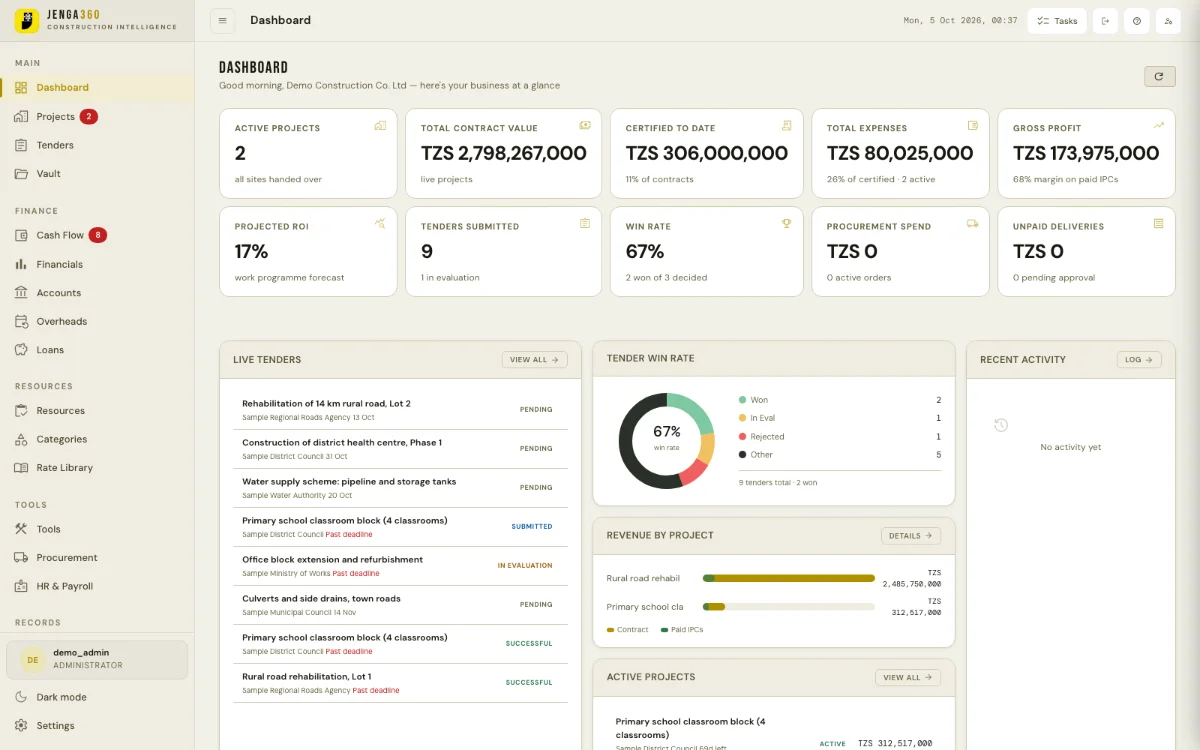
Task: Click the Rural road rehabil revenue bar
Action: (789, 578)
